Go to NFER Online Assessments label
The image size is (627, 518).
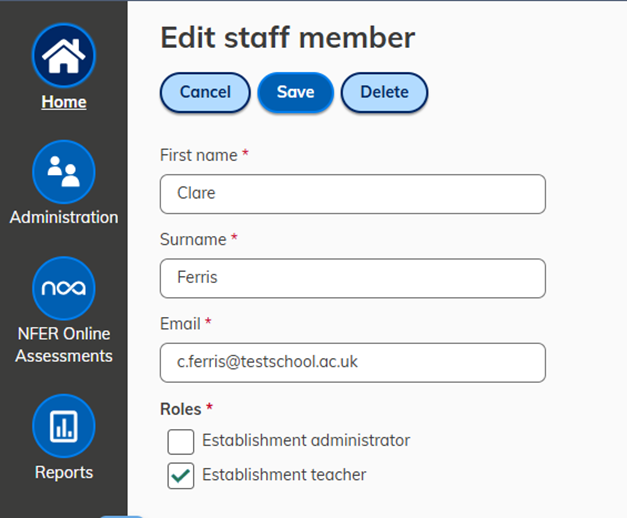(64, 345)
